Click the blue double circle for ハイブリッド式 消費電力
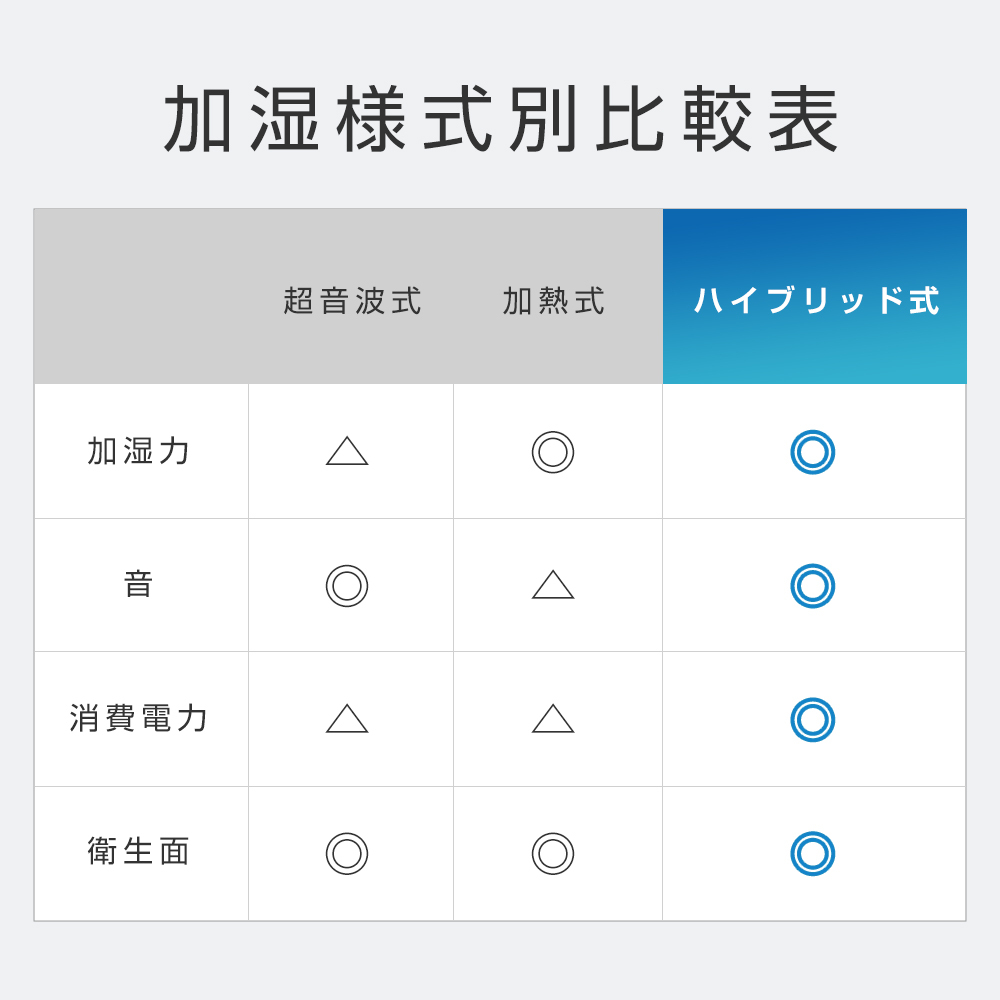The image size is (1000, 1000). point(813,720)
